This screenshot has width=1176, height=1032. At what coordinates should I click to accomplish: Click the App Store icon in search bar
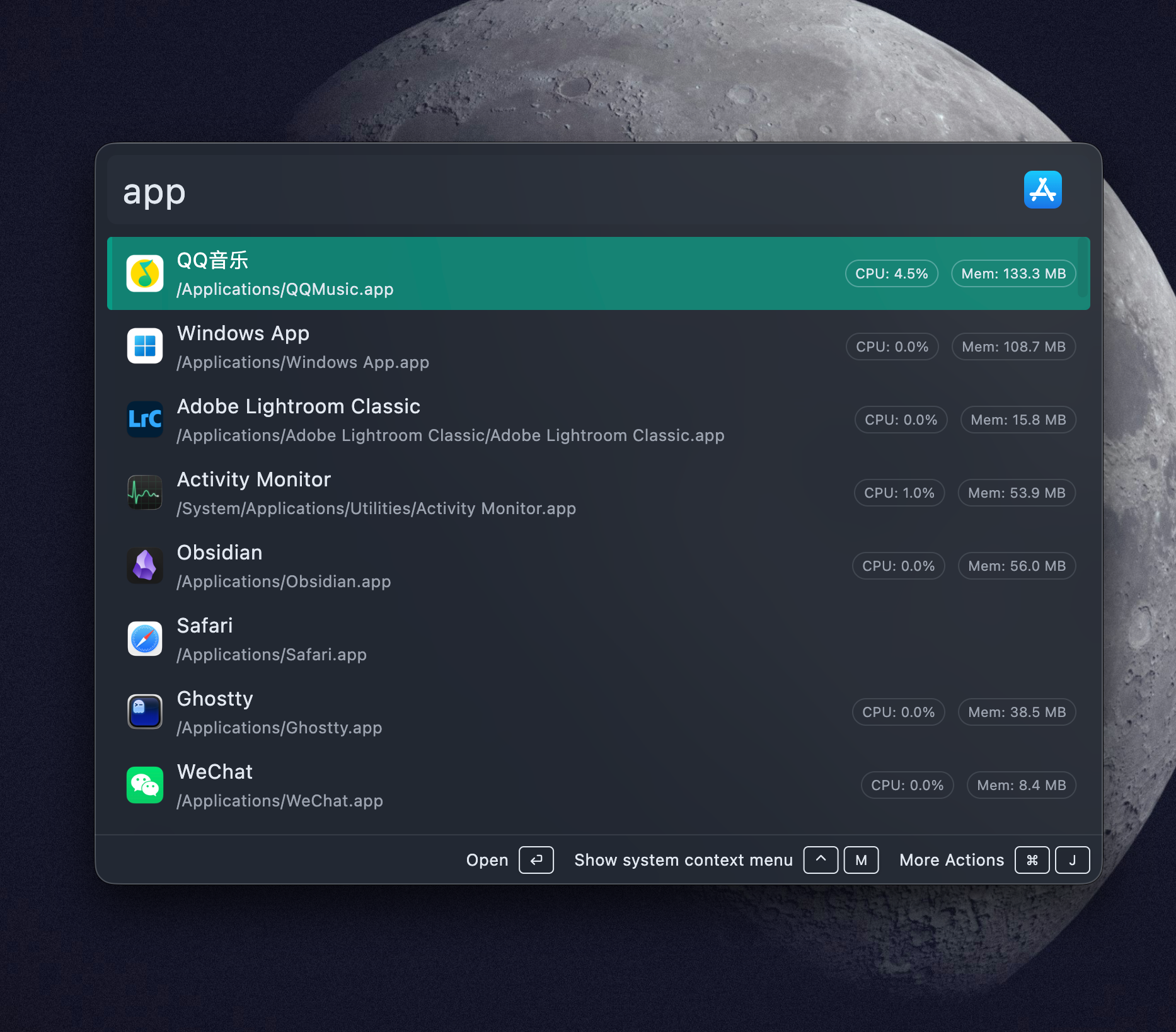(x=1042, y=190)
